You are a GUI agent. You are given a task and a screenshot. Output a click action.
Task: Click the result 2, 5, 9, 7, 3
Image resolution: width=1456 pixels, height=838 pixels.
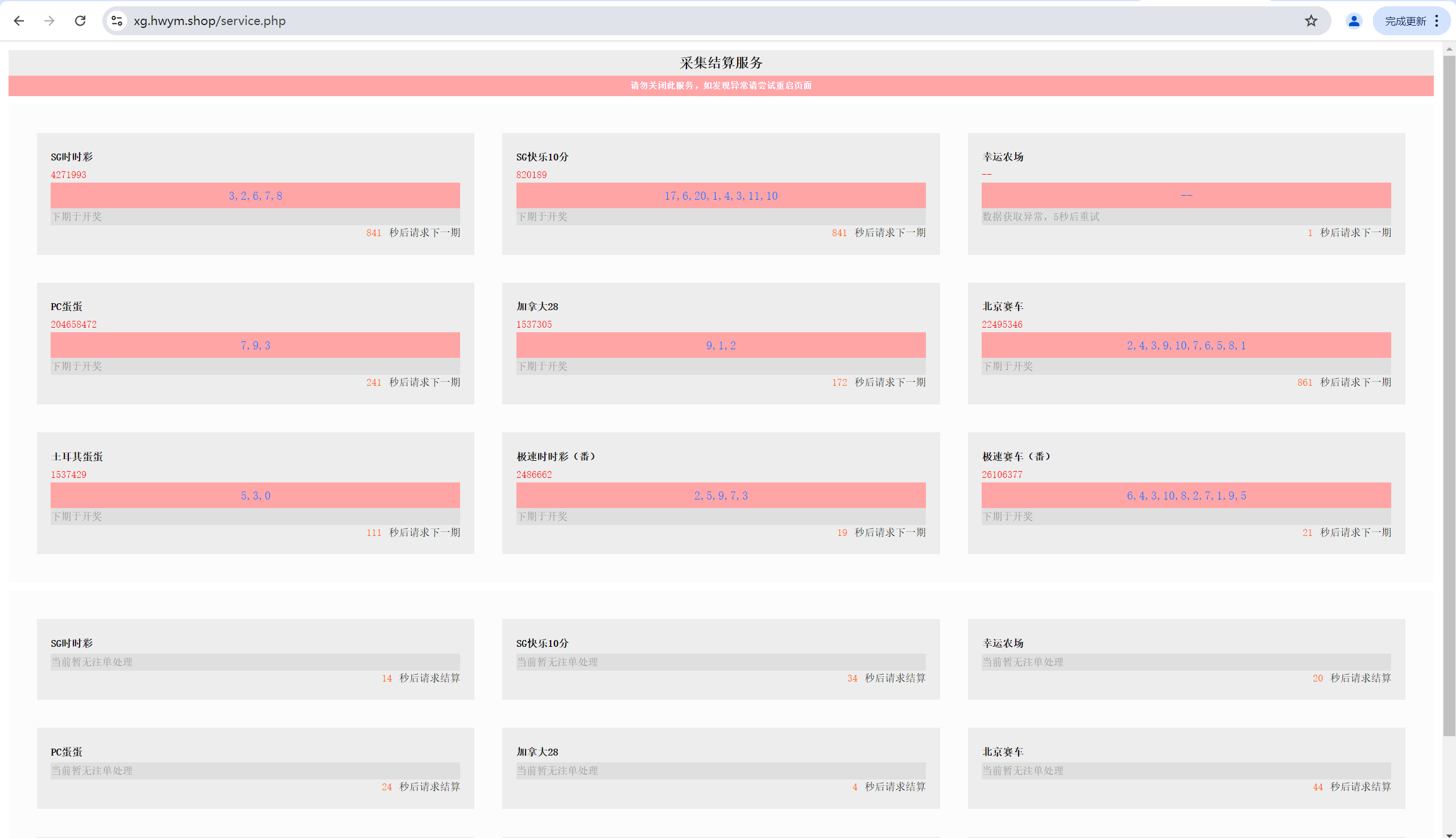click(x=721, y=496)
